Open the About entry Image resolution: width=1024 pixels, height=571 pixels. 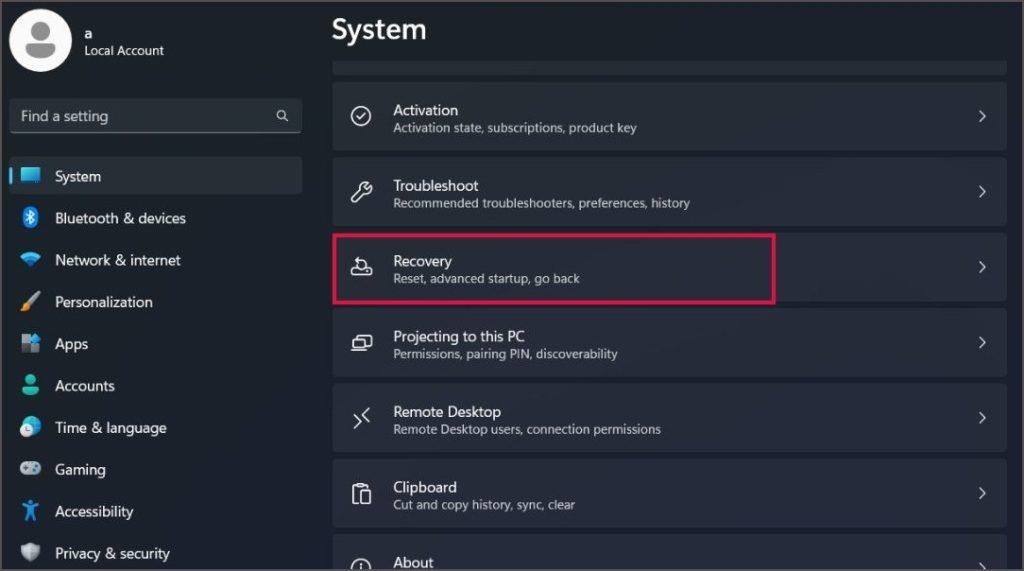click(669, 553)
